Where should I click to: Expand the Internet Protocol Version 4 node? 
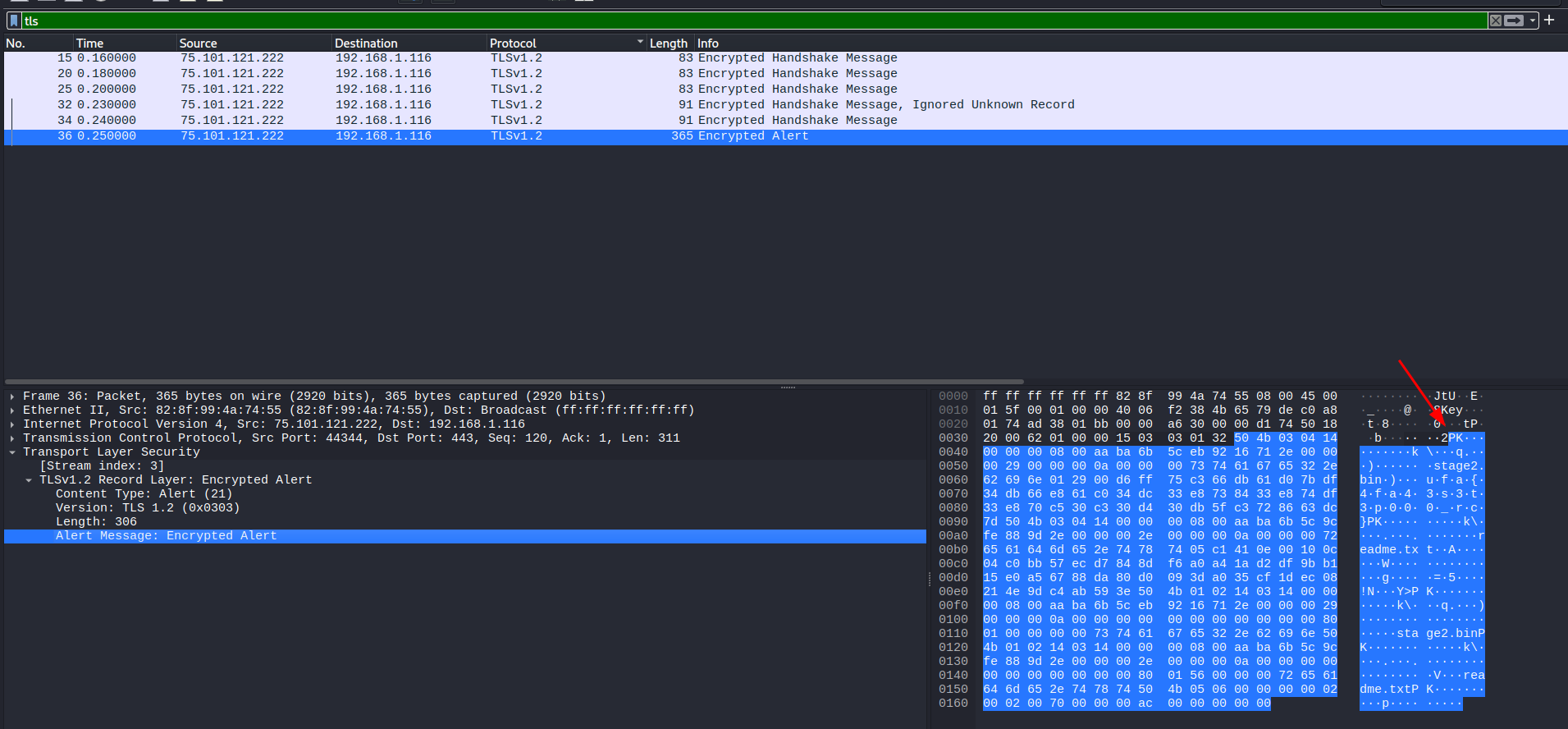pyautogui.click(x=12, y=424)
